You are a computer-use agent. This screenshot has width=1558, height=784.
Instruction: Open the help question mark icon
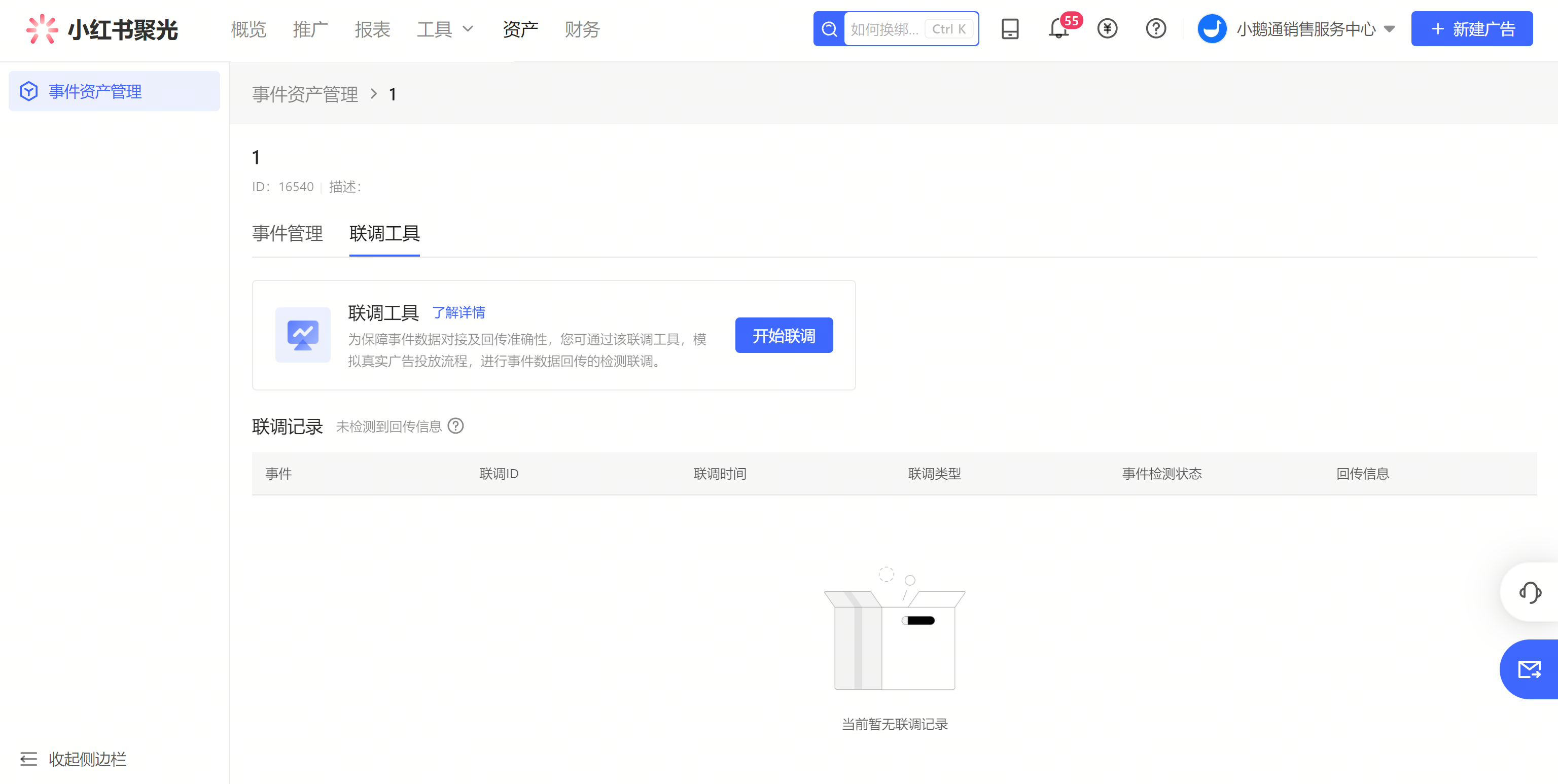(1155, 28)
